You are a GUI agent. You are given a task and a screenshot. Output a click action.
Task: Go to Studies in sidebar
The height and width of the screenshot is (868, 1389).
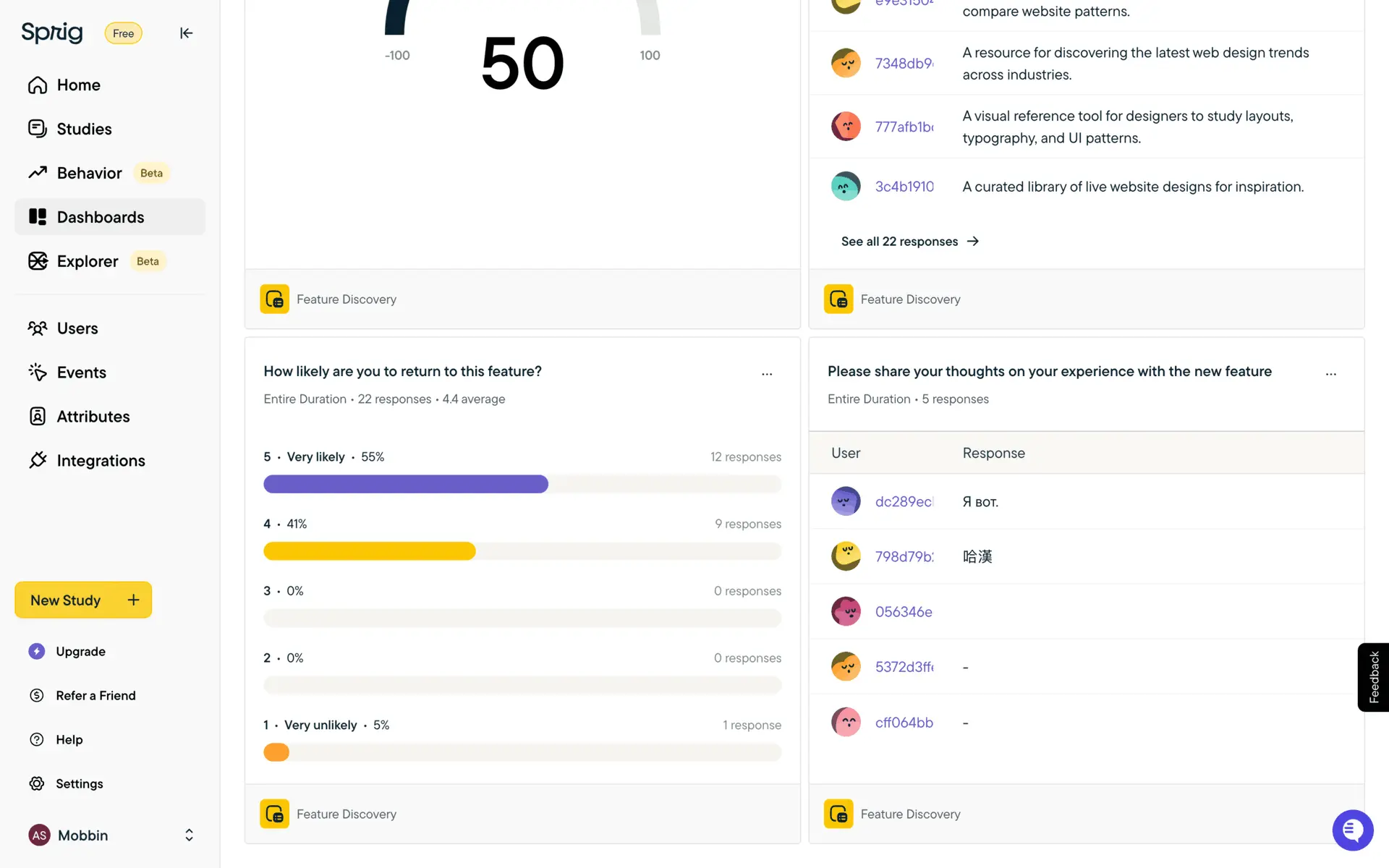coord(84,129)
